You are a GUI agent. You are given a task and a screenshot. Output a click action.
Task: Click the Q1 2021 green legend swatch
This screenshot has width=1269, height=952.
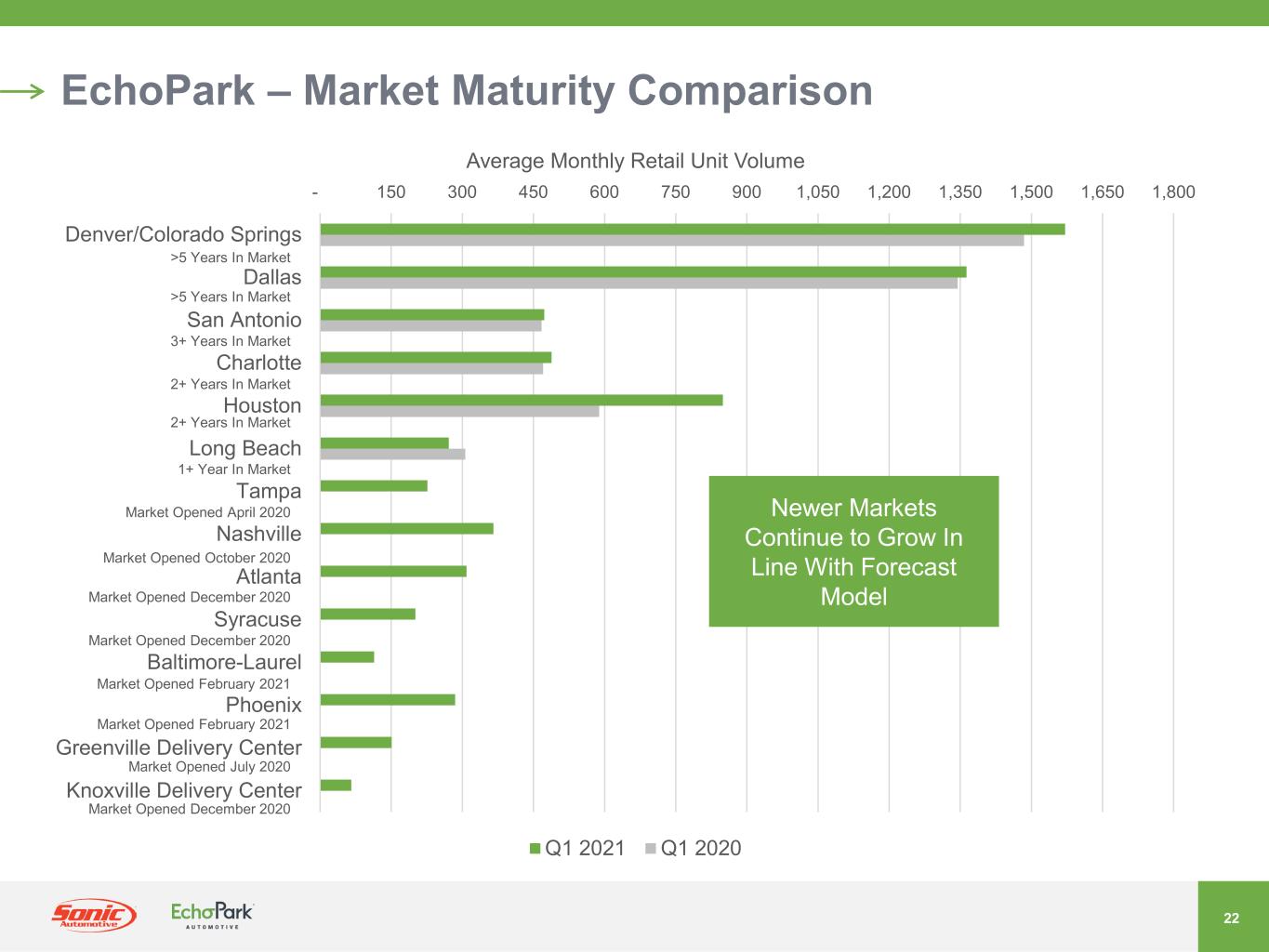point(535,849)
